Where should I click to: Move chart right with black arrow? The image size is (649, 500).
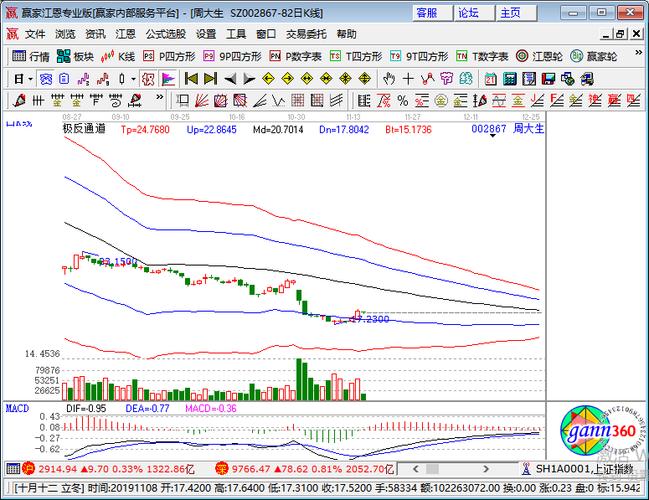click(x=249, y=79)
